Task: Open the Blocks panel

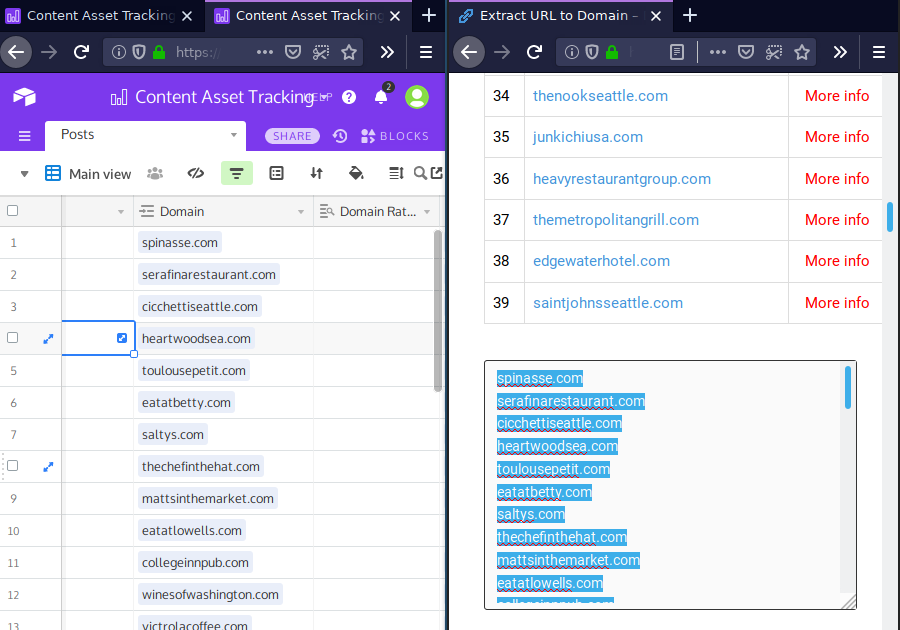Action: (x=395, y=136)
